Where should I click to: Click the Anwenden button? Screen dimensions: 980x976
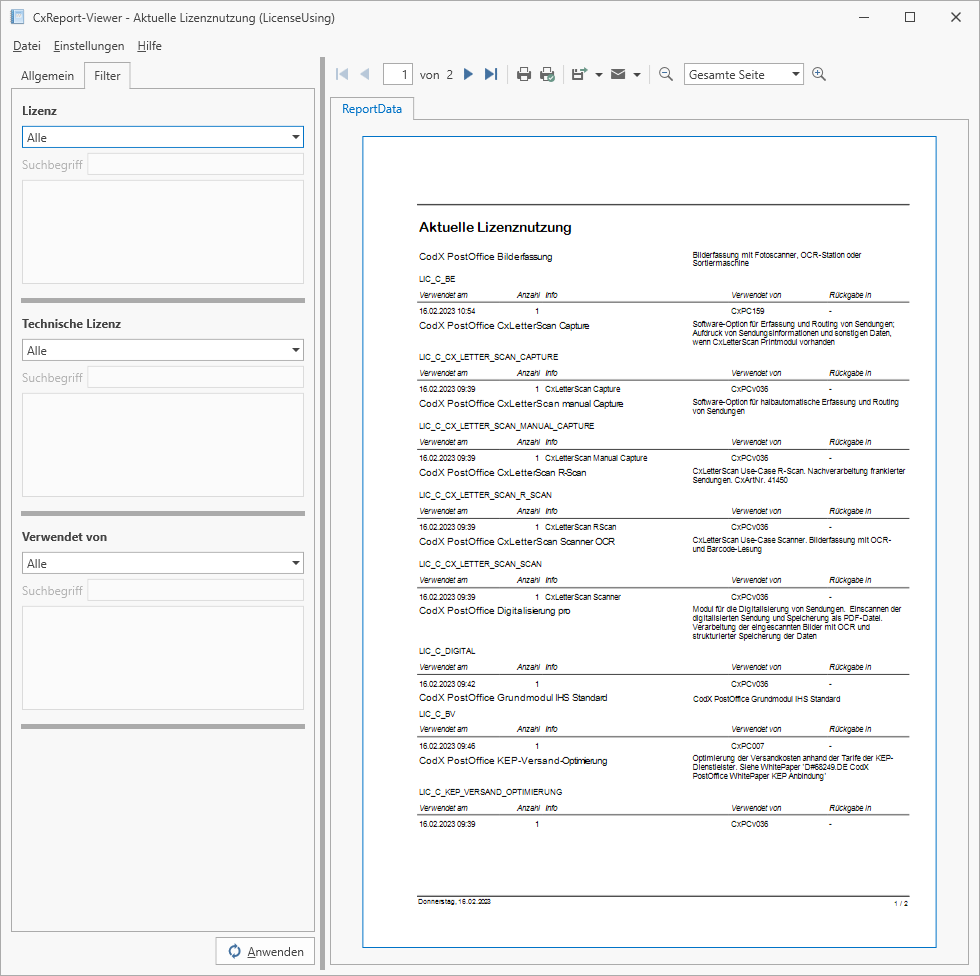coord(266,951)
